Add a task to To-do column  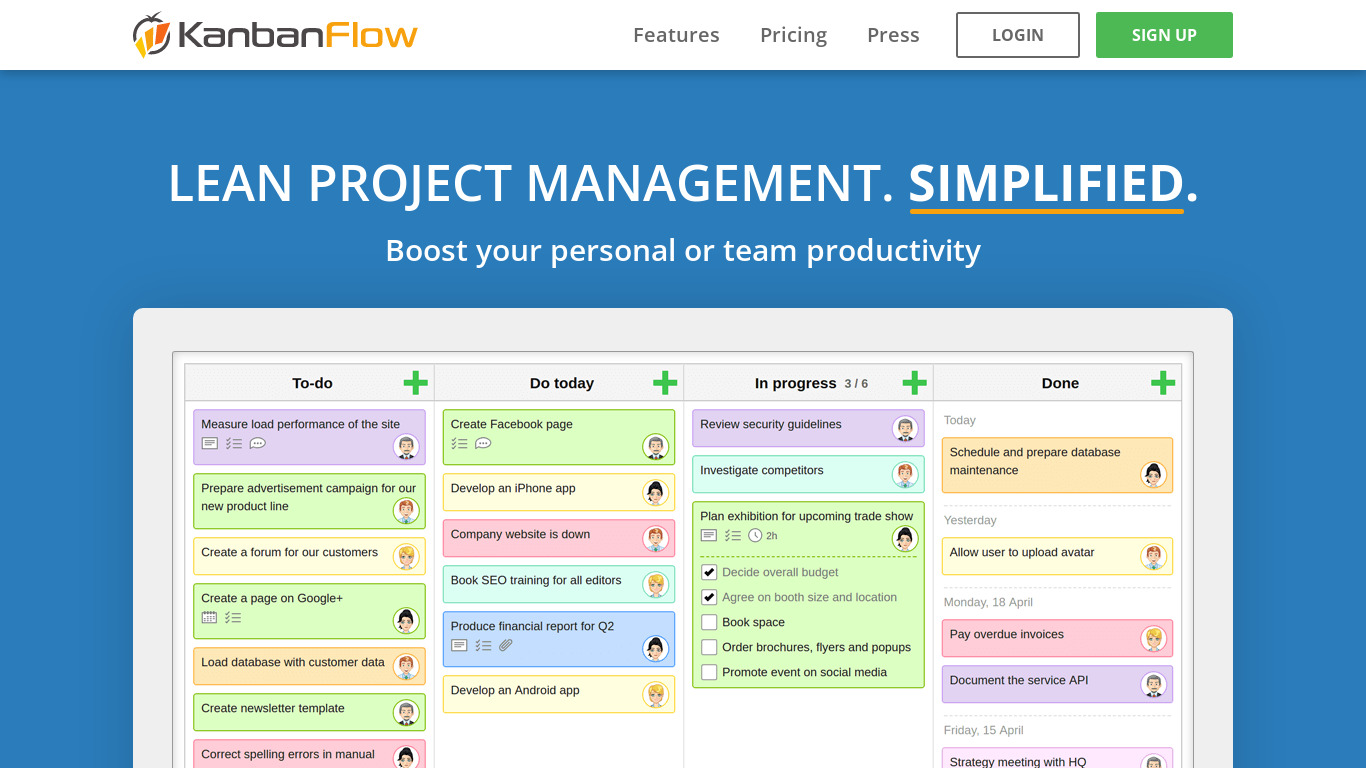pos(416,383)
